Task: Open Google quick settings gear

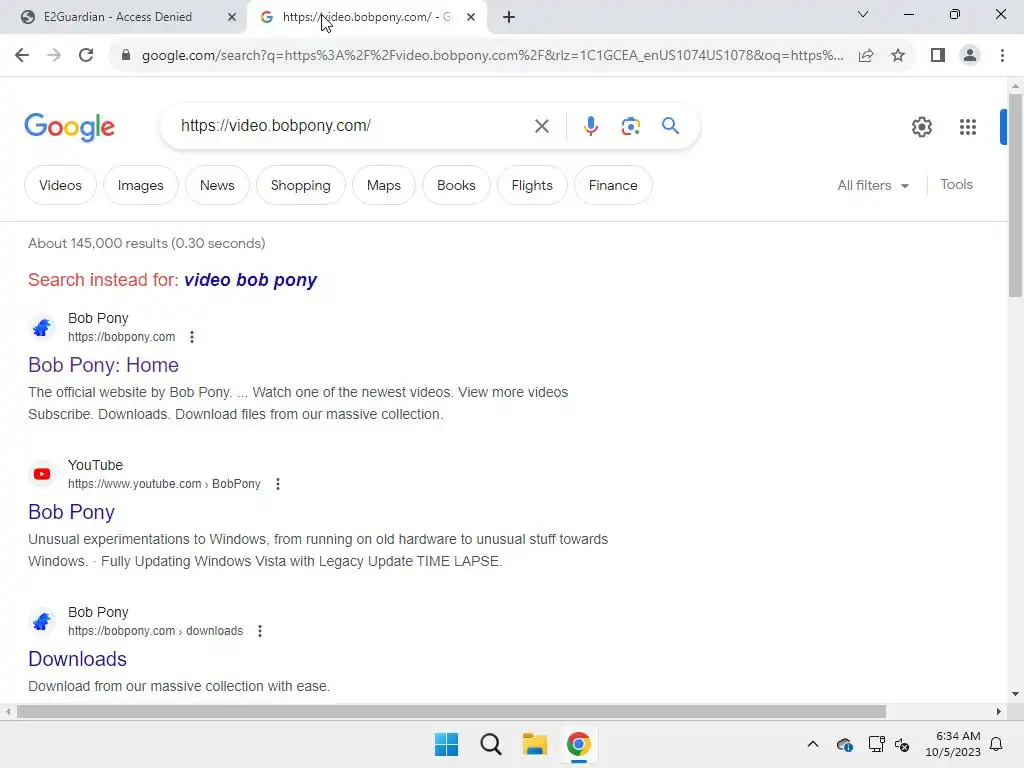Action: click(x=921, y=127)
